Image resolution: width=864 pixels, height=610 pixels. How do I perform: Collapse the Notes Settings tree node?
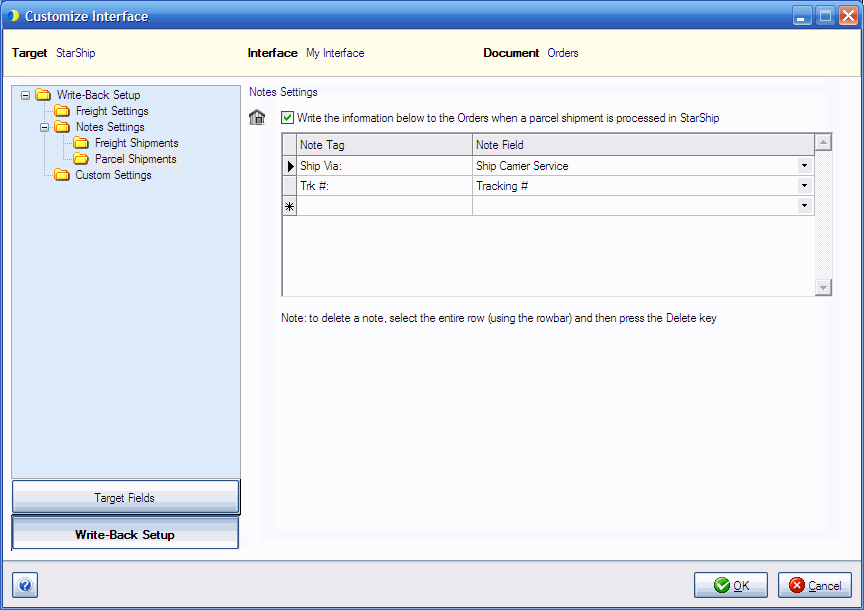tap(45, 127)
